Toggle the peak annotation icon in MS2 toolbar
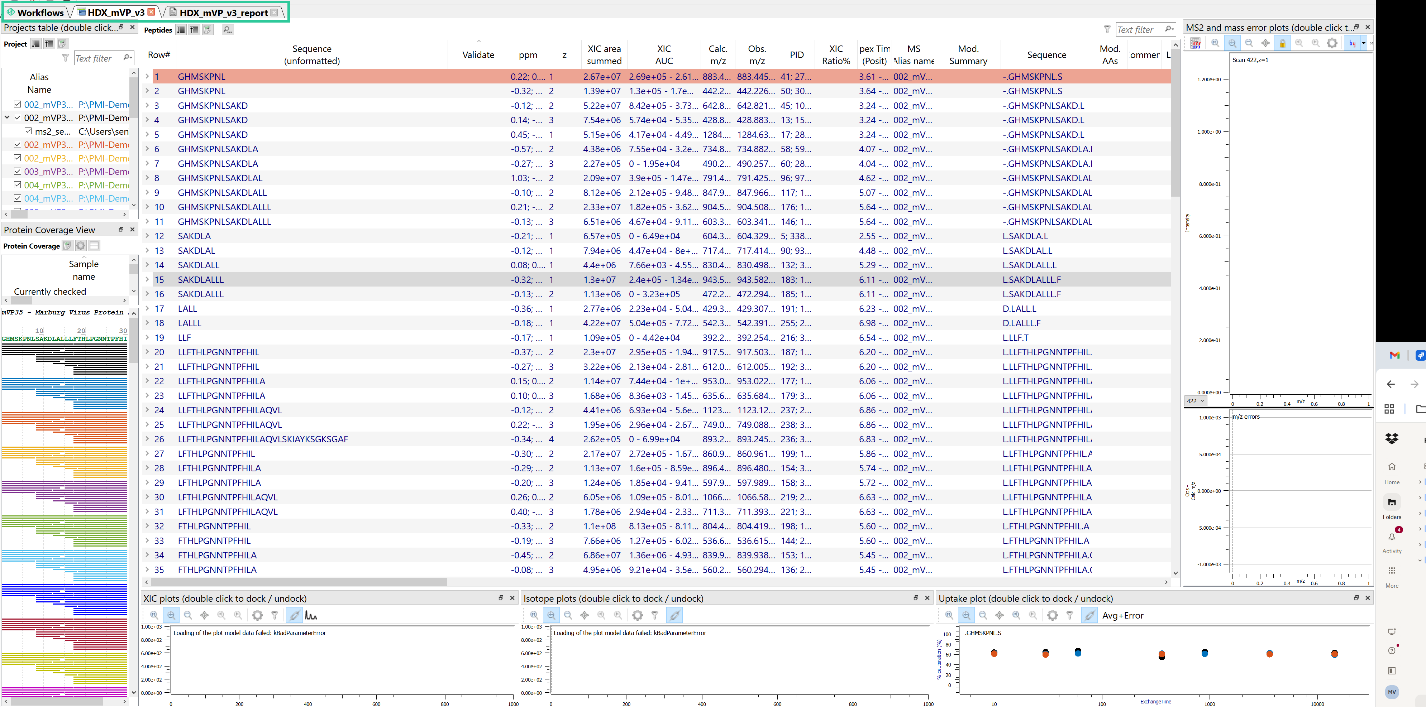The image size is (1426, 707). (x=1352, y=43)
